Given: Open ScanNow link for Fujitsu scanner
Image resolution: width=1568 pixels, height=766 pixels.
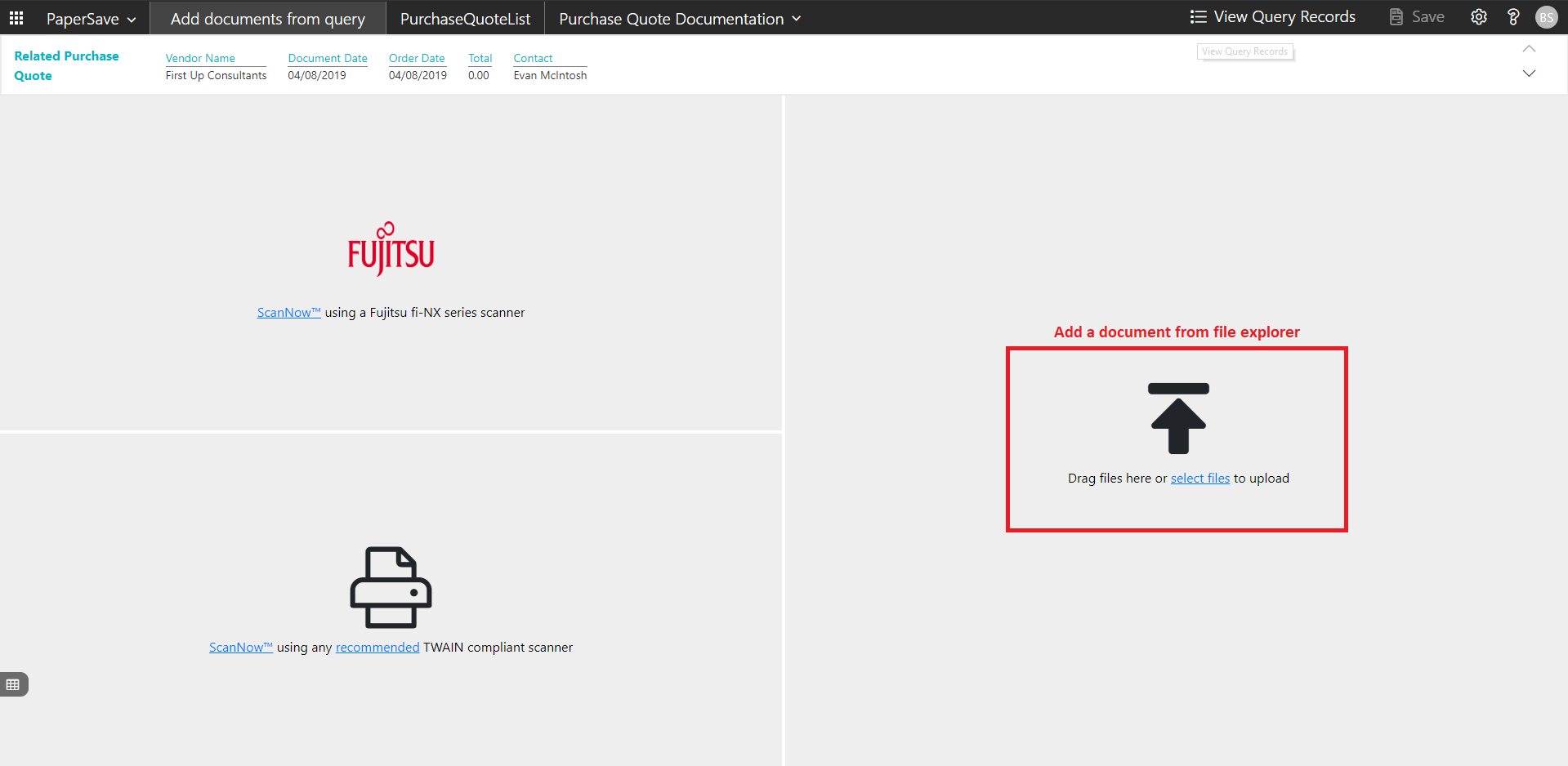Looking at the screenshot, I should (x=288, y=313).
